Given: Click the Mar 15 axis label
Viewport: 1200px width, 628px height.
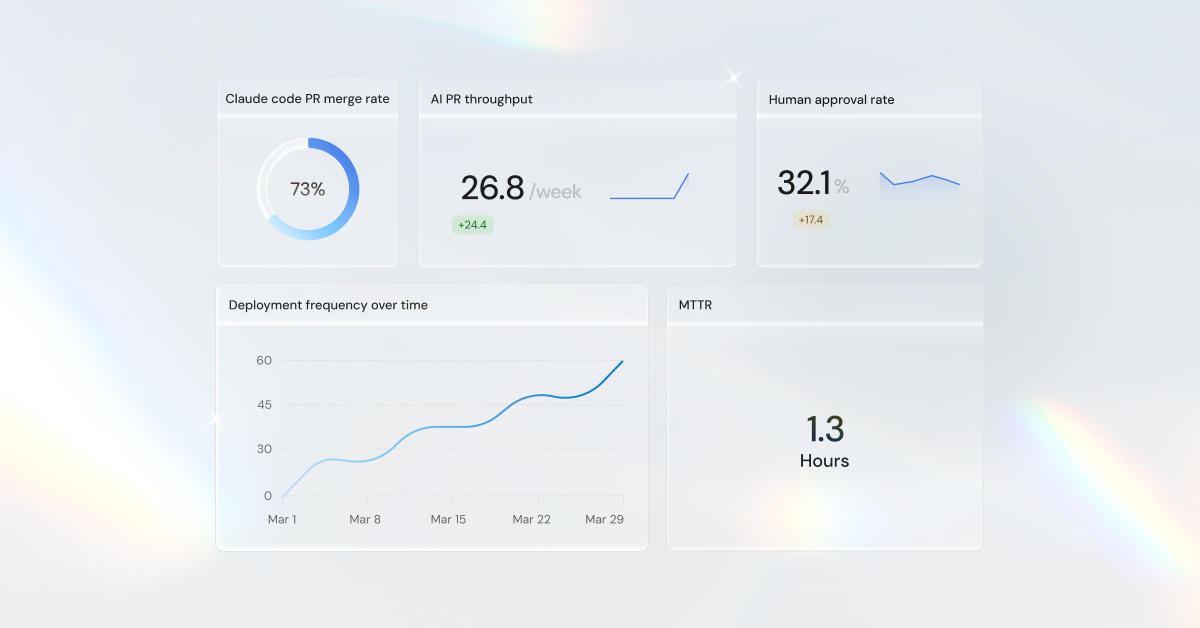Looking at the screenshot, I should [x=448, y=519].
